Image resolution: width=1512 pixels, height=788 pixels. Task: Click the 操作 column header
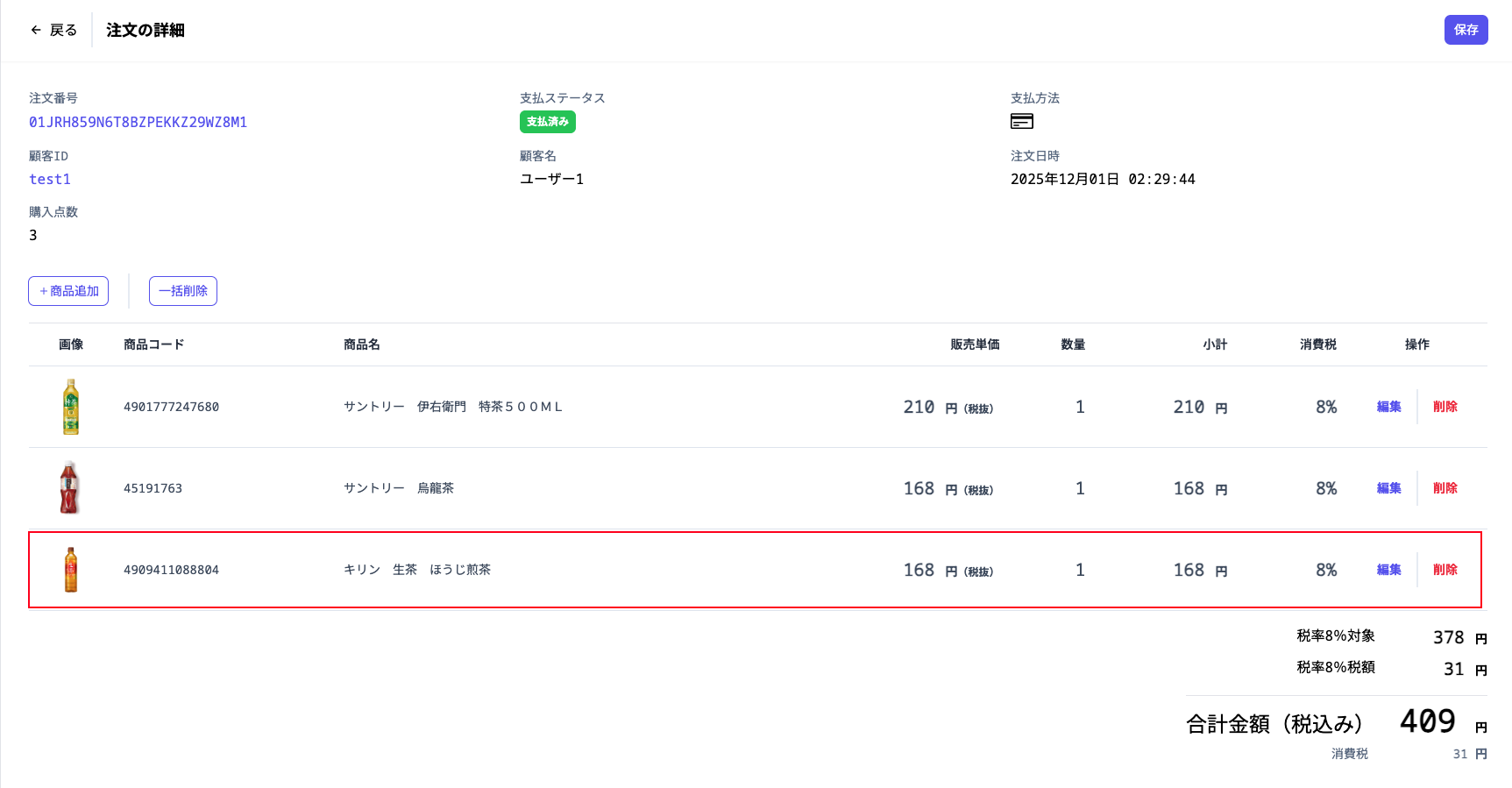click(x=1417, y=344)
